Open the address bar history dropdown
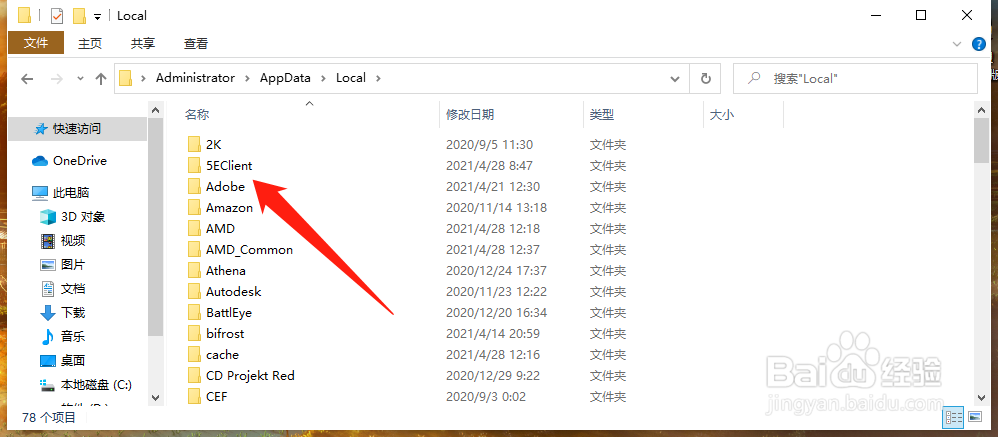 pos(675,78)
